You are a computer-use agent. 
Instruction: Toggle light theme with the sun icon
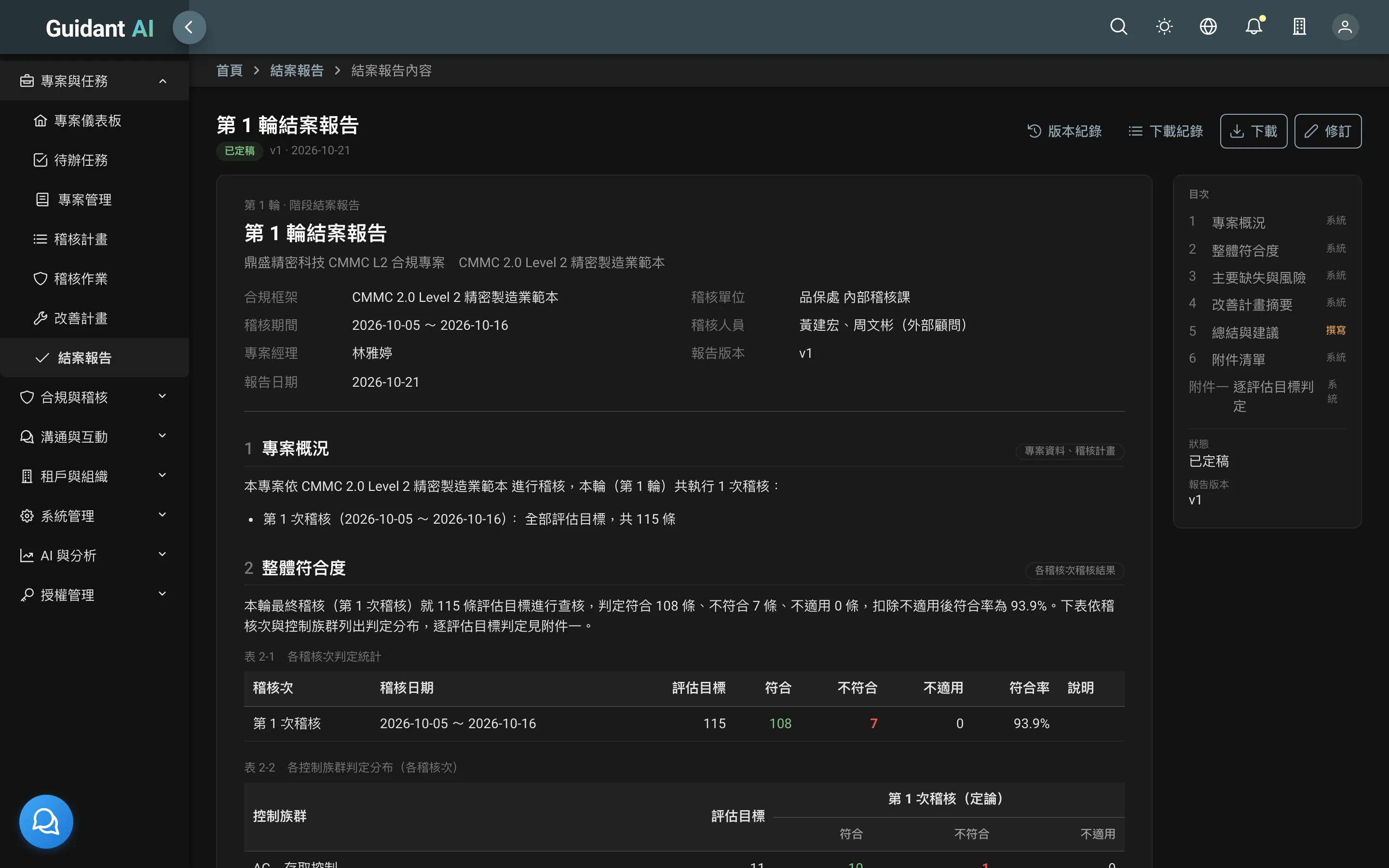[1164, 27]
